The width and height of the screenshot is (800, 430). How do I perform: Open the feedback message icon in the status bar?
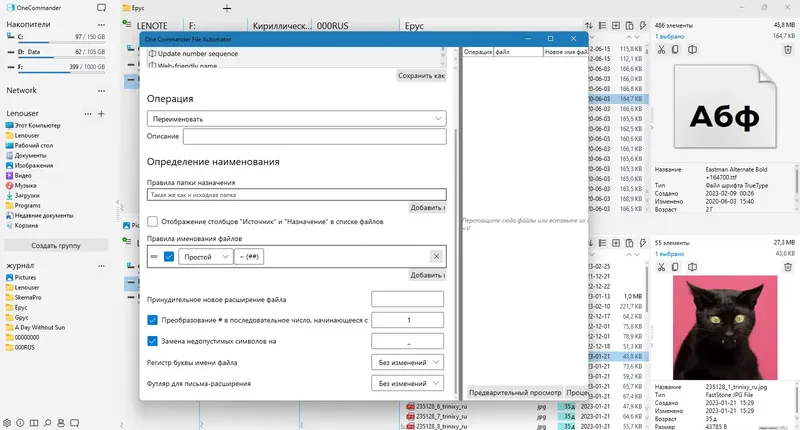74,423
